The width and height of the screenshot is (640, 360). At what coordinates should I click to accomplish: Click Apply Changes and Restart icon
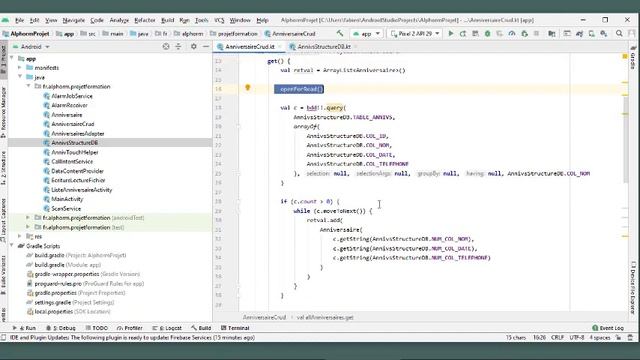pos(463,33)
